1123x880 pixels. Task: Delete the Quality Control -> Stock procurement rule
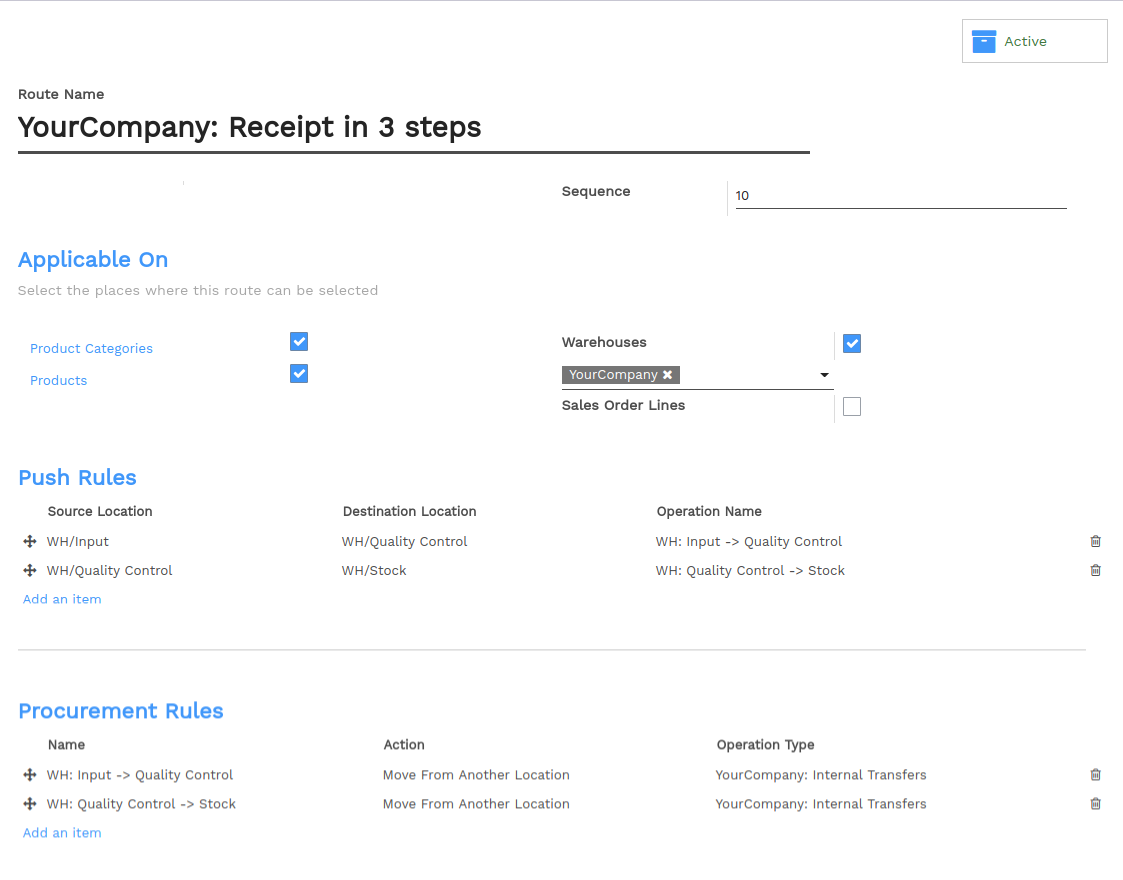tap(1095, 804)
